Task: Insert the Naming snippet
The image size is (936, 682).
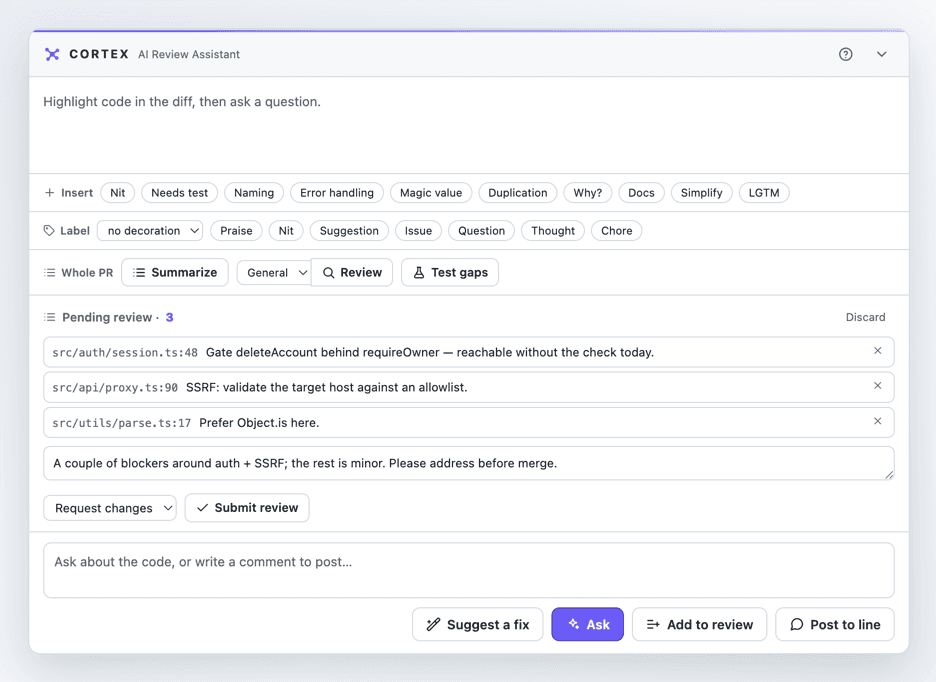Action: click(x=254, y=193)
